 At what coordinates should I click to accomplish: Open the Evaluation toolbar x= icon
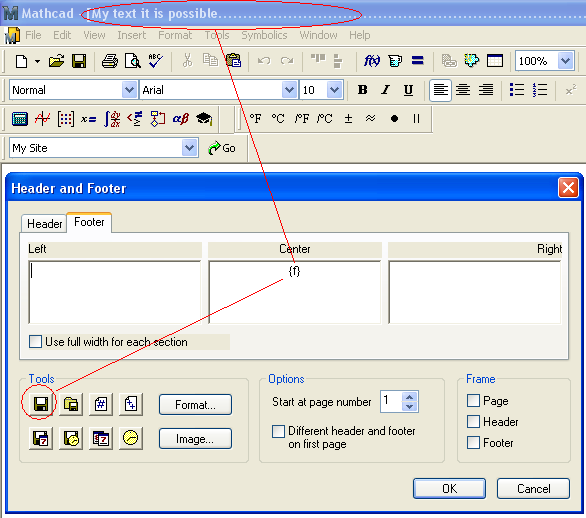(89, 119)
